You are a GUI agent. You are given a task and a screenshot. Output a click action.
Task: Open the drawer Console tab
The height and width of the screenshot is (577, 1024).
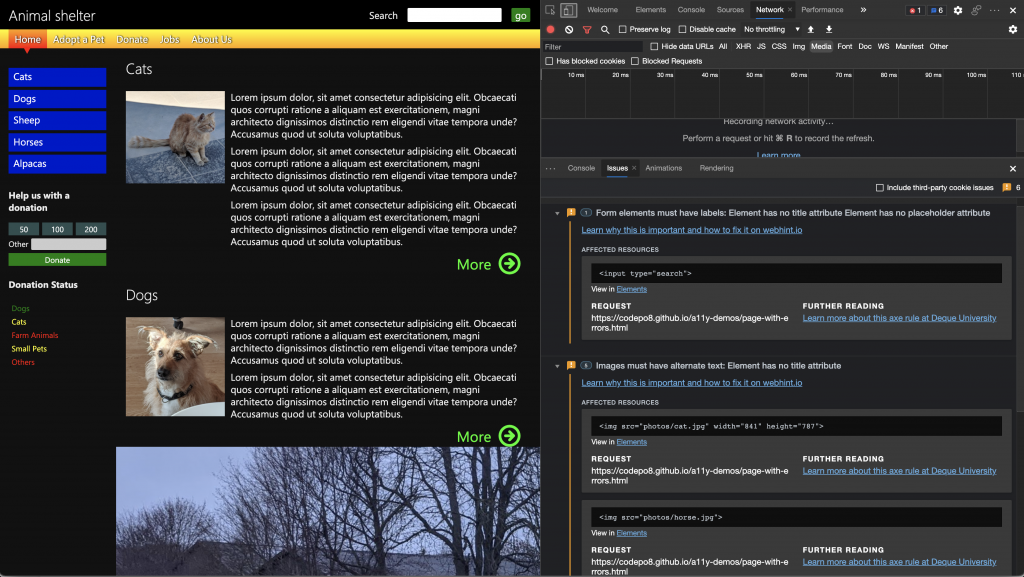coord(581,168)
